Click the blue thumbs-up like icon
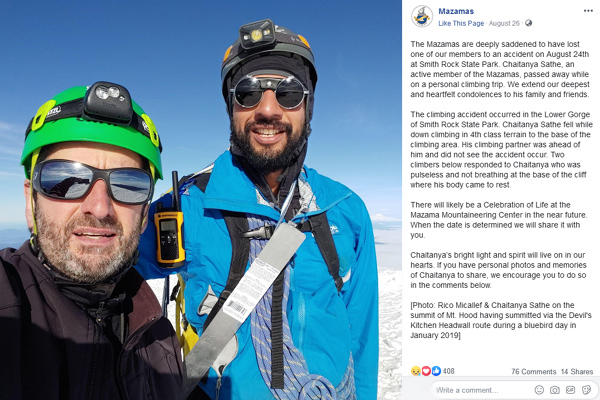 point(436,371)
